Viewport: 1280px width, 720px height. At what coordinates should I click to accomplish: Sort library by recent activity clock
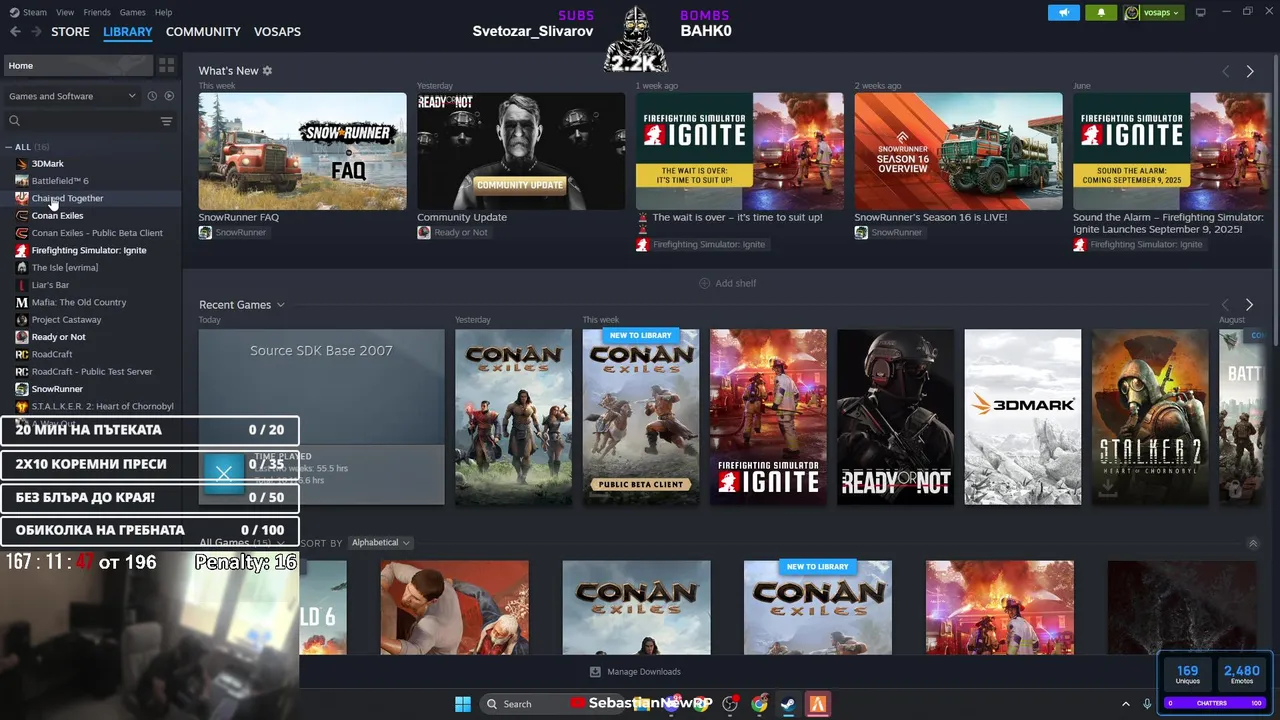pos(152,96)
